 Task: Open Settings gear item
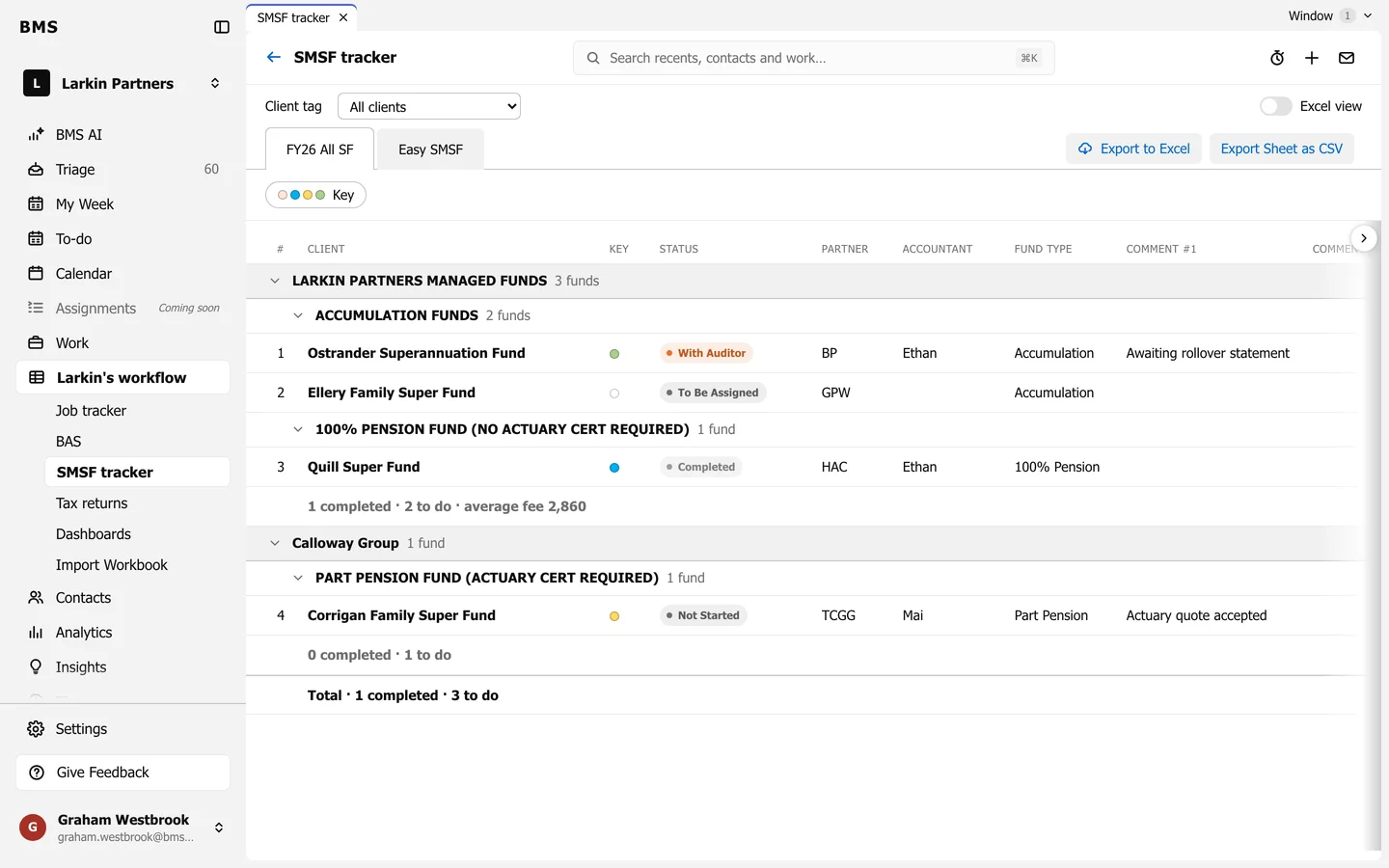pos(123,729)
